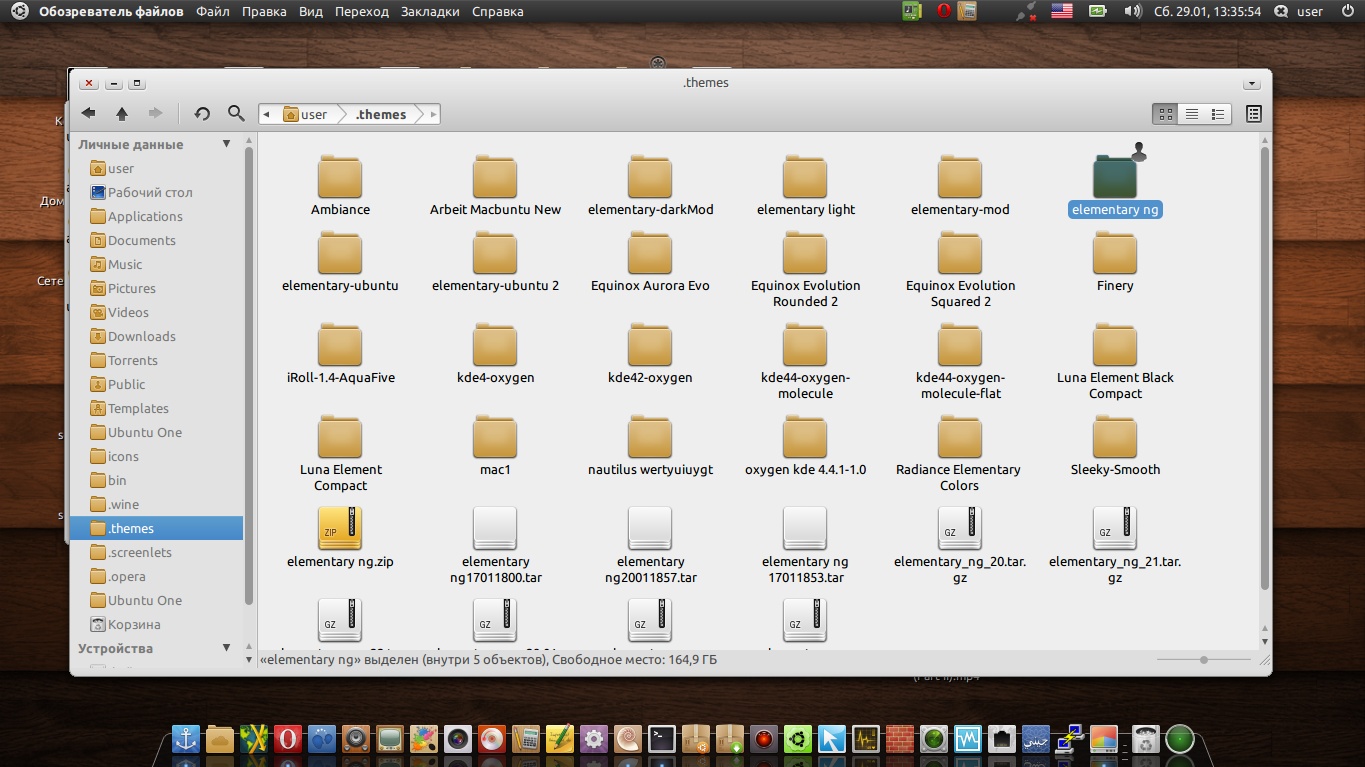Select the kde4-oxygen folder
The height and width of the screenshot is (767, 1365).
(495, 354)
